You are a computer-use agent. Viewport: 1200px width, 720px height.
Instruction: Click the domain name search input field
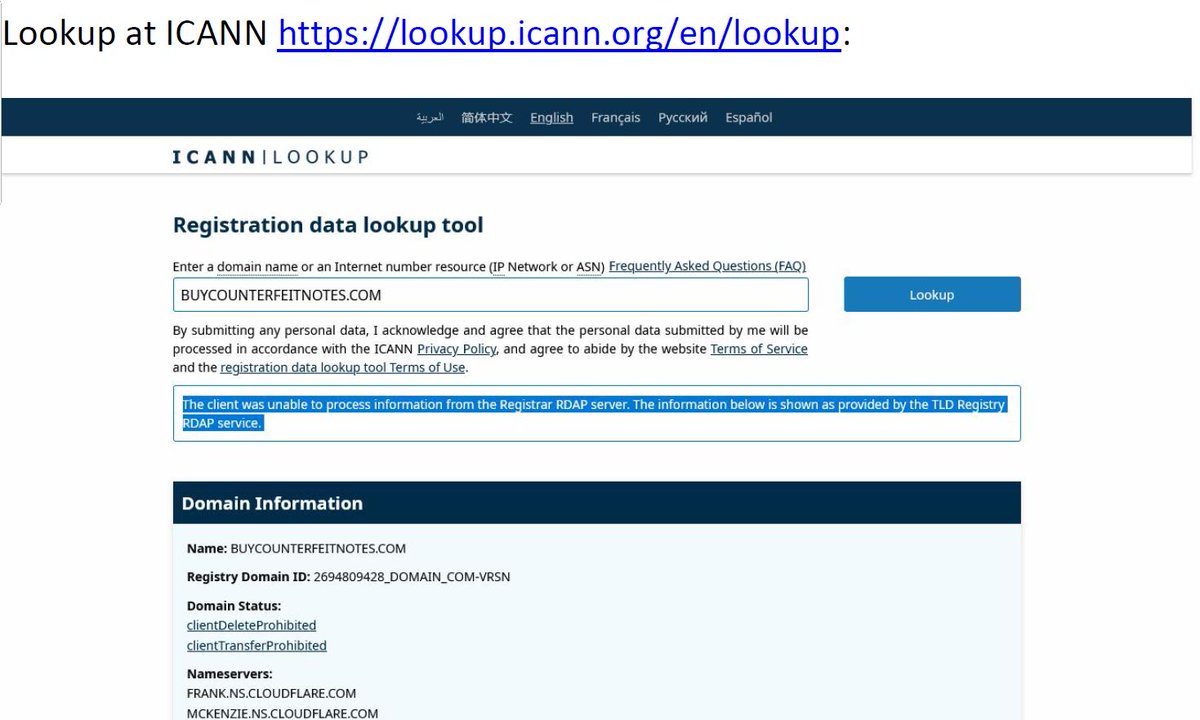(x=490, y=295)
